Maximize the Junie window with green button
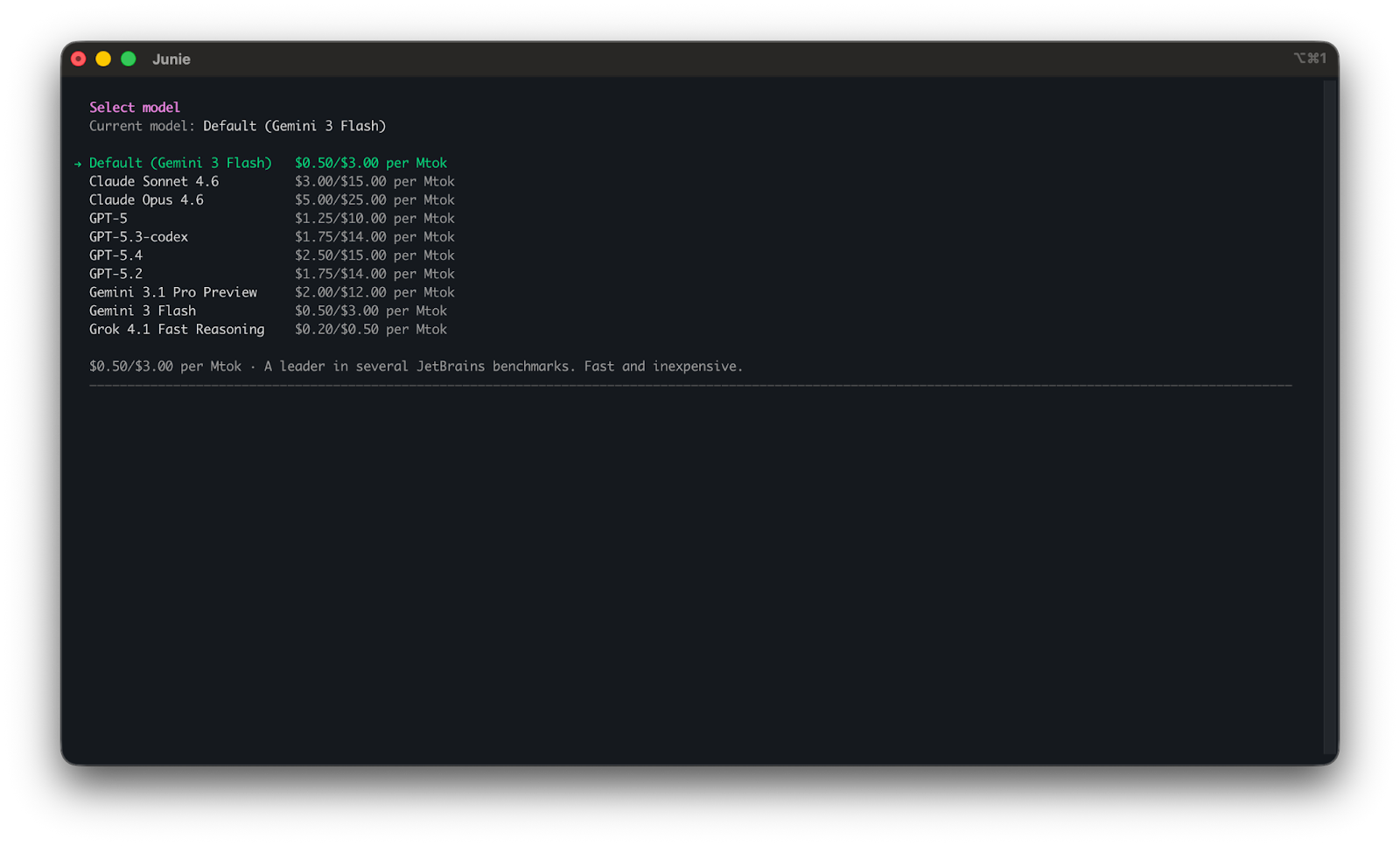The image size is (1400, 846). click(x=129, y=59)
